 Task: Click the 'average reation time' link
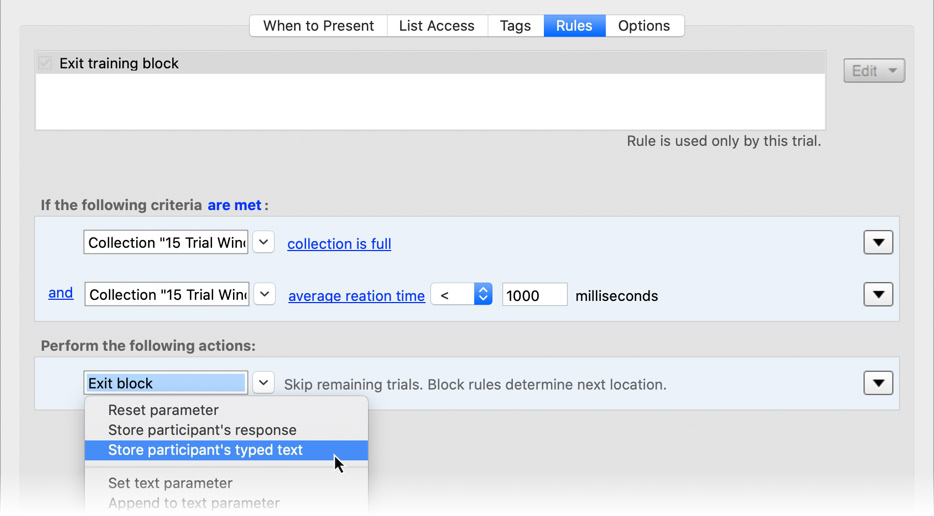(356, 296)
